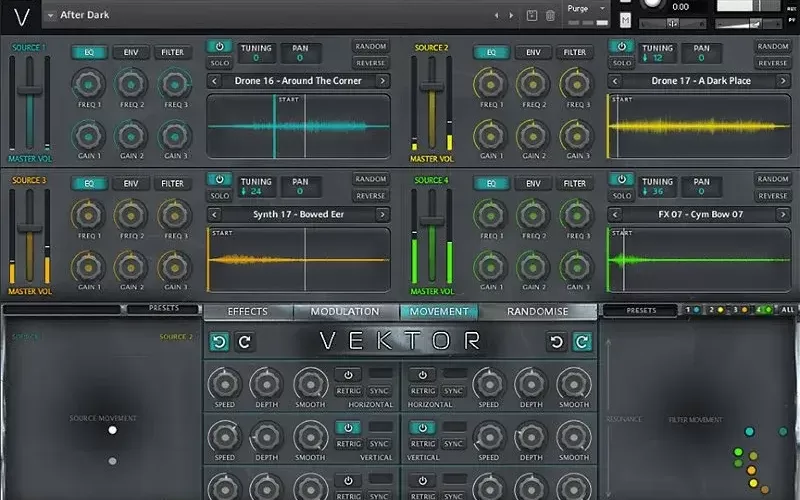Click Source 4 FREQ 2 knob

pos(533,215)
